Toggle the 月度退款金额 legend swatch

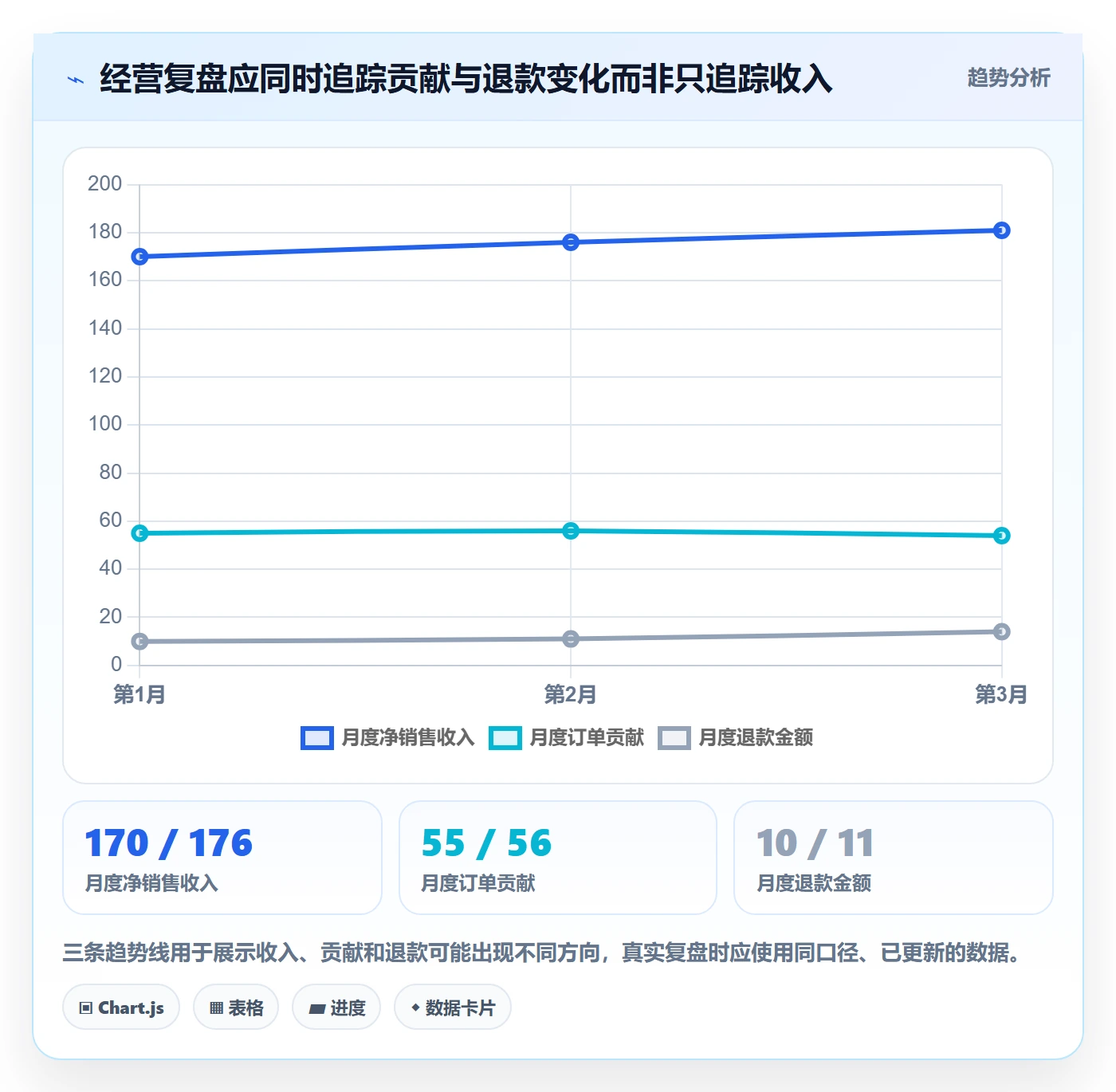click(x=674, y=738)
